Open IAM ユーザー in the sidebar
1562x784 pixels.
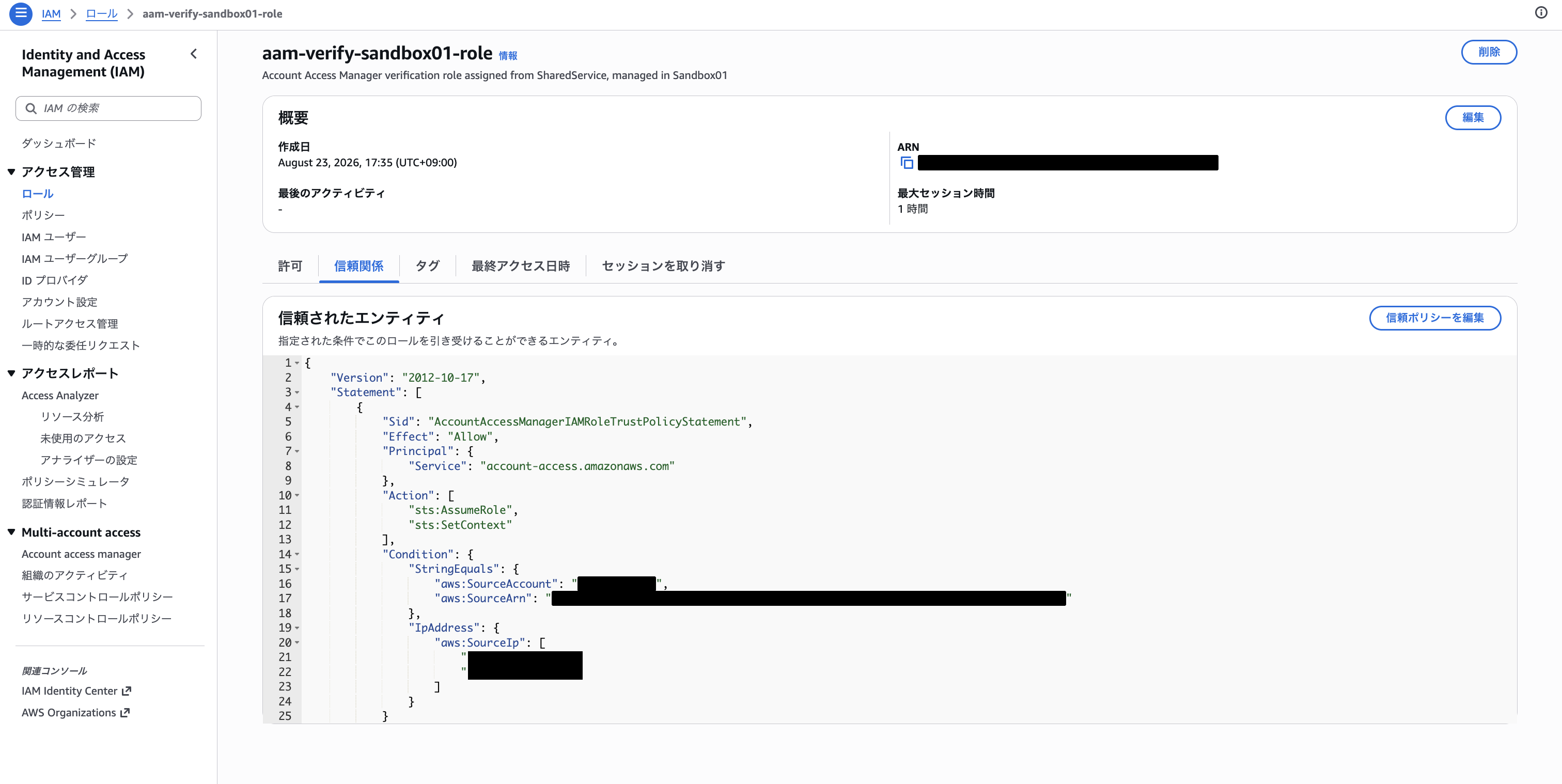54,237
